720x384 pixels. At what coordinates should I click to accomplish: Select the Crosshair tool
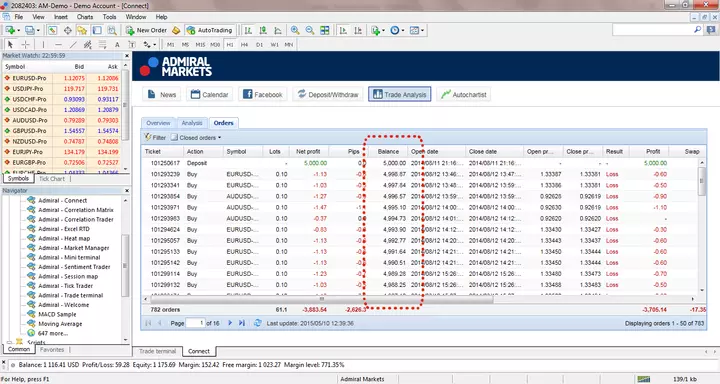[x=25, y=45]
